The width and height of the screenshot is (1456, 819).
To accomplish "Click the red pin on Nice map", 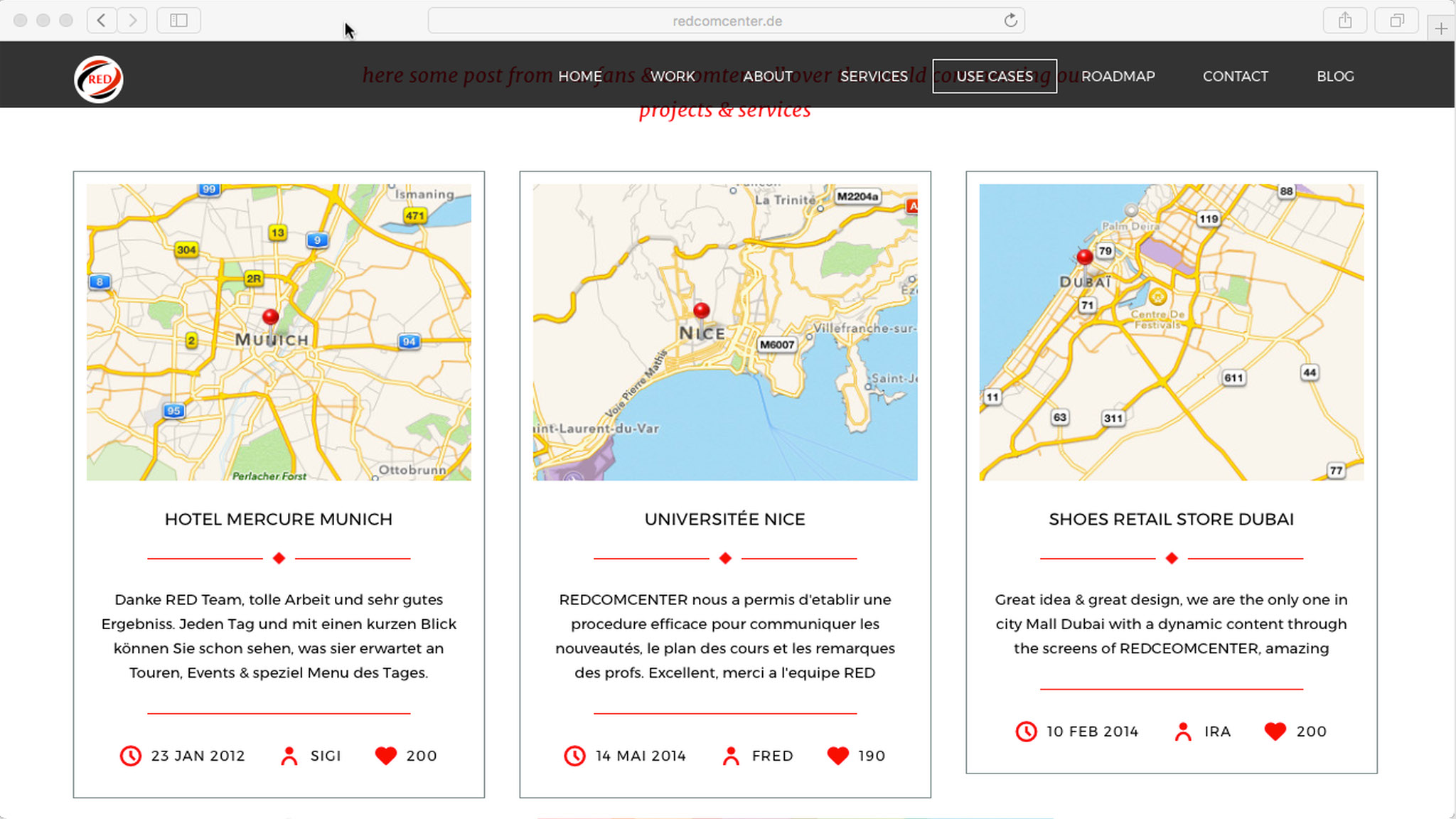I will tap(701, 311).
